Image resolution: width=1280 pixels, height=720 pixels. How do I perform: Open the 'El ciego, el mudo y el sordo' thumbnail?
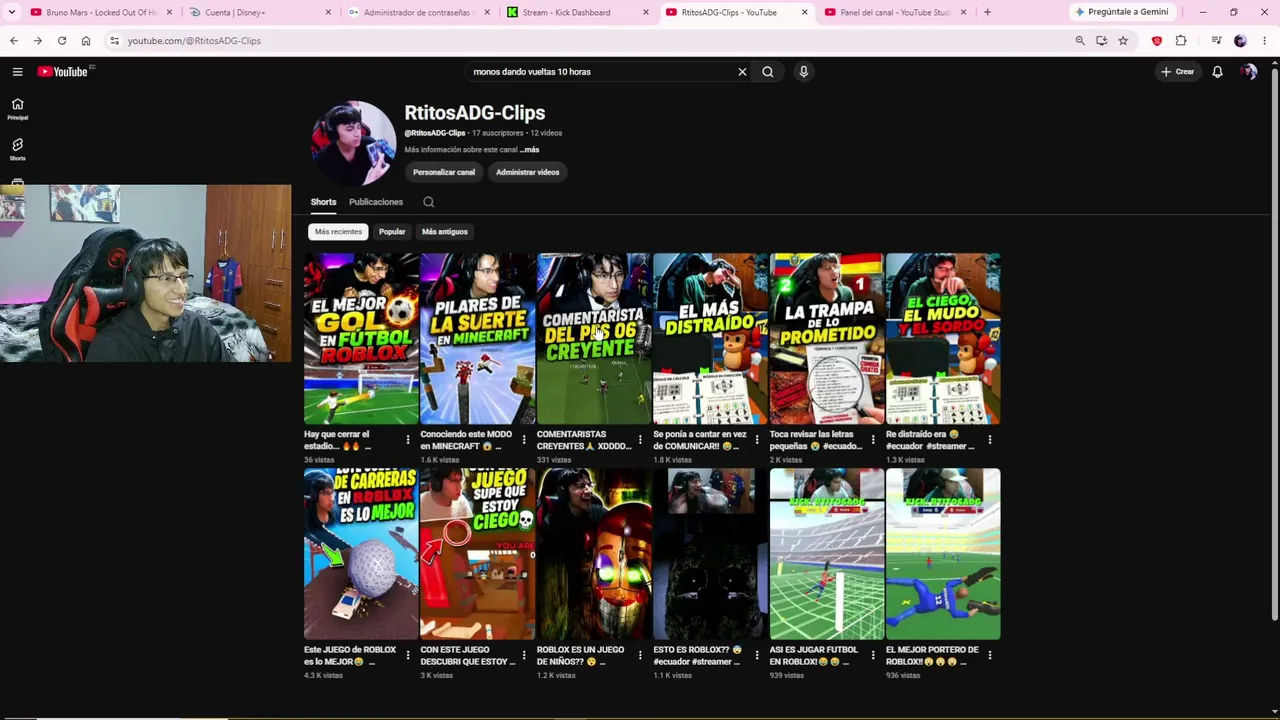pyautogui.click(x=943, y=339)
